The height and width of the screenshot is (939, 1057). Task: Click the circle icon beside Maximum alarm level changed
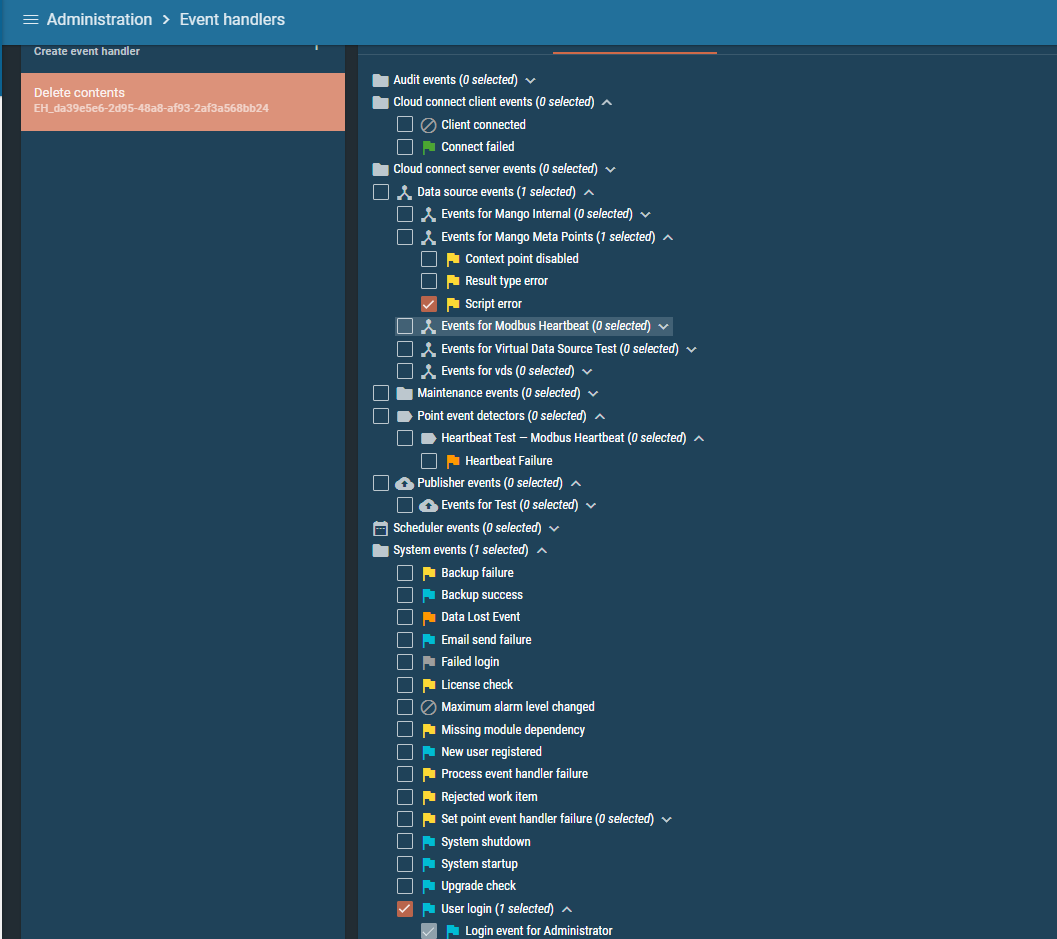tap(429, 707)
